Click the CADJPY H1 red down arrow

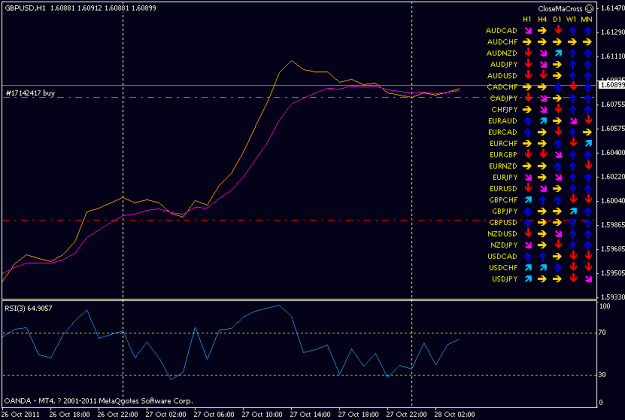coord(528,98)
